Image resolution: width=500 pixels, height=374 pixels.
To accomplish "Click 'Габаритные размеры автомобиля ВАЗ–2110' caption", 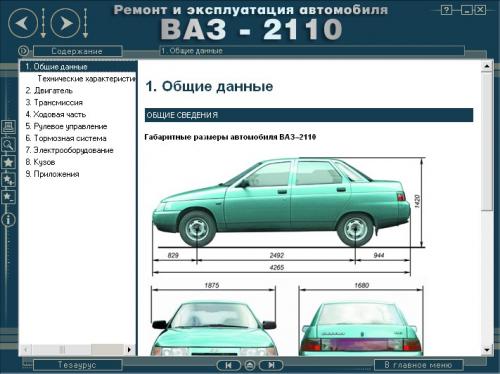I will [x=230, y=137].
